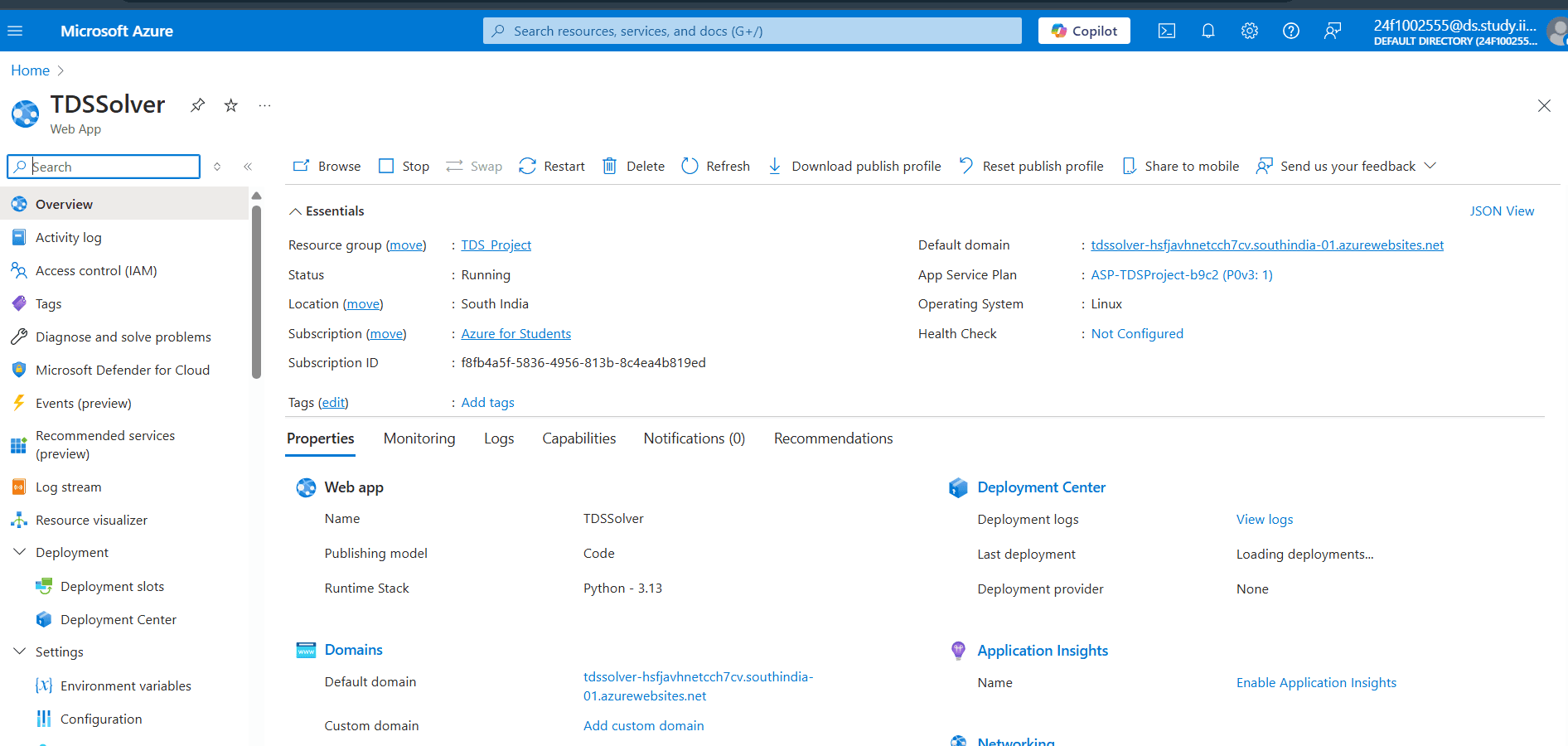This screenshot has width=1568, height=746.
Task: Click the Copilot button
Action: tap(1084, 31)
